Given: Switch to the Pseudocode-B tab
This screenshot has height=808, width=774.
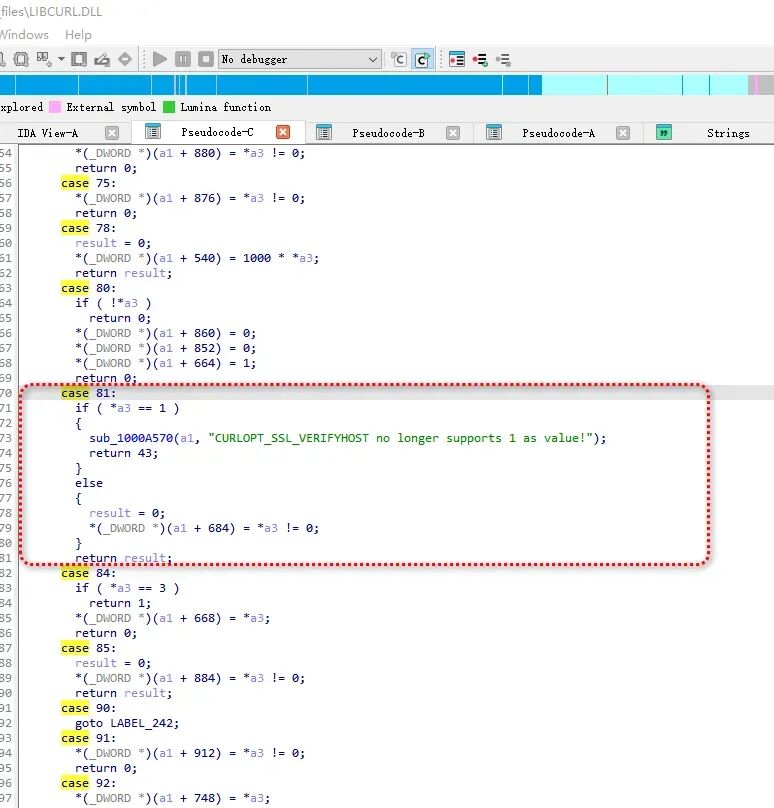Looking at the screenshot, I should click(389, 133).
